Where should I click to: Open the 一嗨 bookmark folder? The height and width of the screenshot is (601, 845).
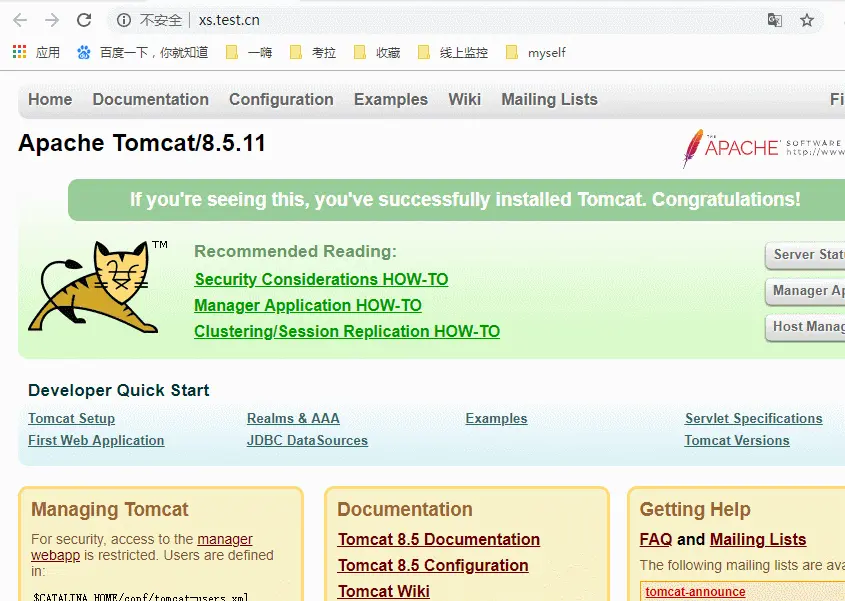(x=249, y=52)
